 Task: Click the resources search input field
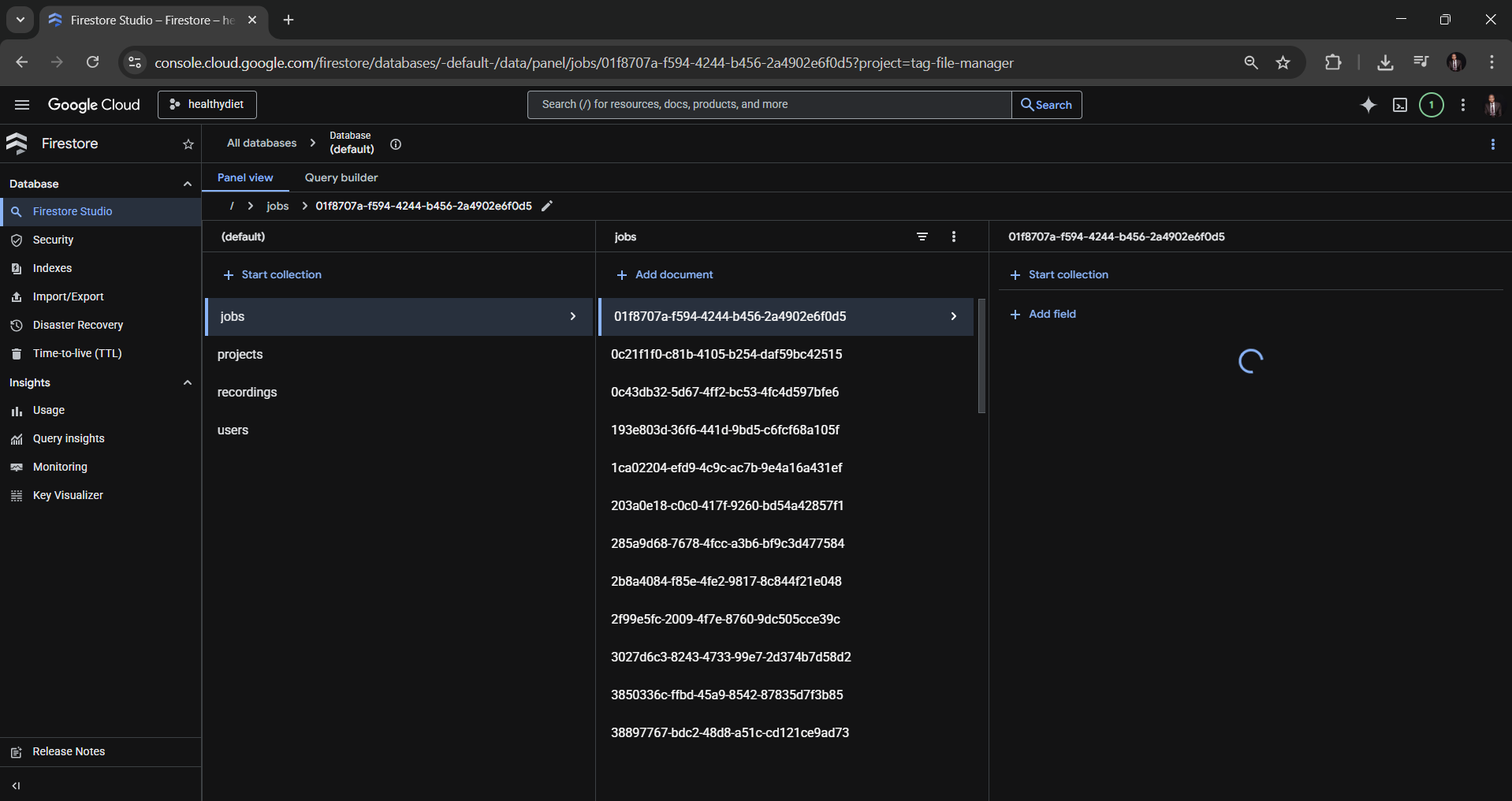pos(769,105)
